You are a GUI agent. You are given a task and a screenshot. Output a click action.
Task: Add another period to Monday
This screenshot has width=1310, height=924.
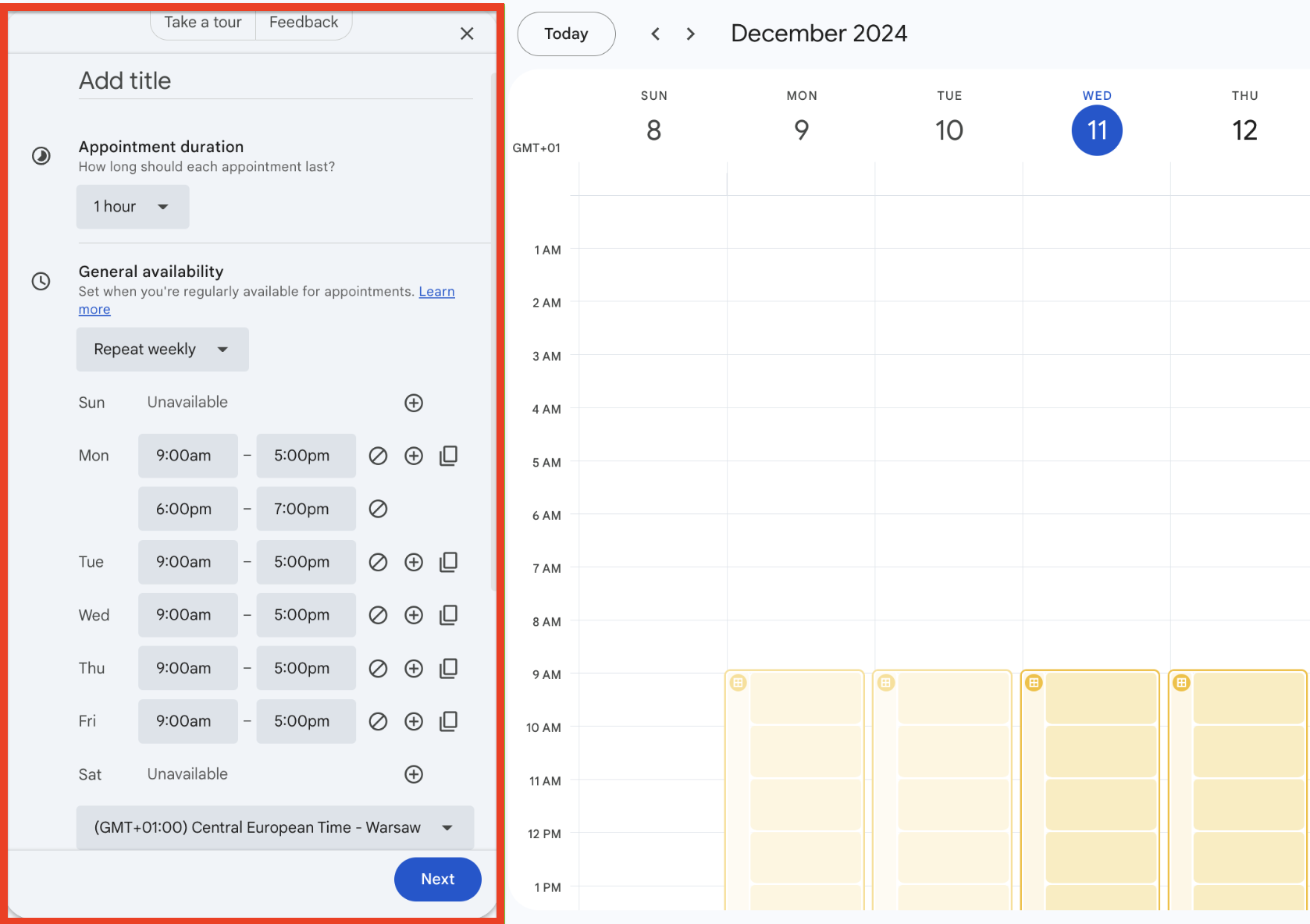414,456
